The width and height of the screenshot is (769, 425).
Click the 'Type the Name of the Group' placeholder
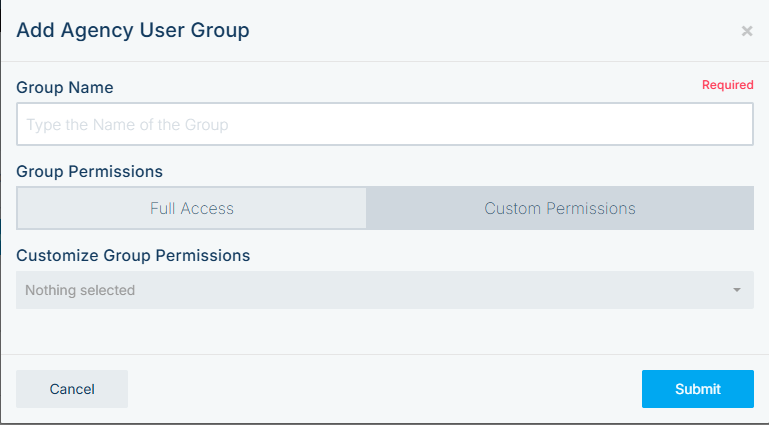(x=127, y=125)
